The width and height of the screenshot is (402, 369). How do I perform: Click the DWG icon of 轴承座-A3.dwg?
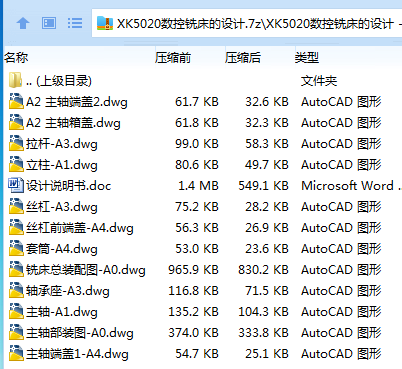click(x=16, y=291)
